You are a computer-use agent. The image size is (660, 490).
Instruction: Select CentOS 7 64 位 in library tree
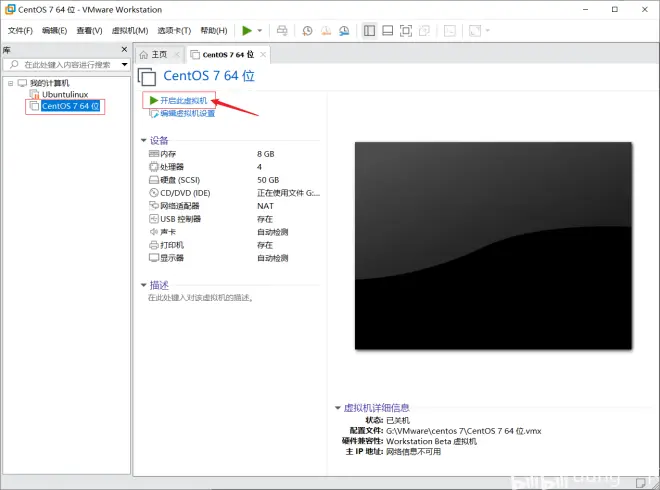(x=70, y=106)
